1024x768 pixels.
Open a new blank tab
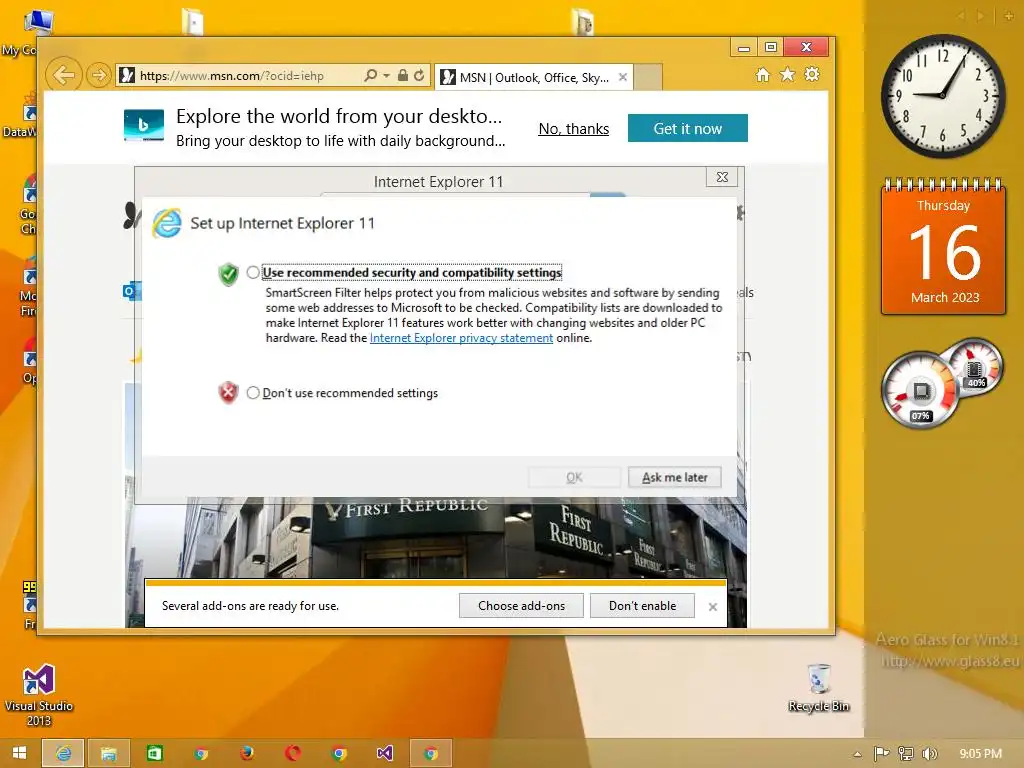coord(648,77)
